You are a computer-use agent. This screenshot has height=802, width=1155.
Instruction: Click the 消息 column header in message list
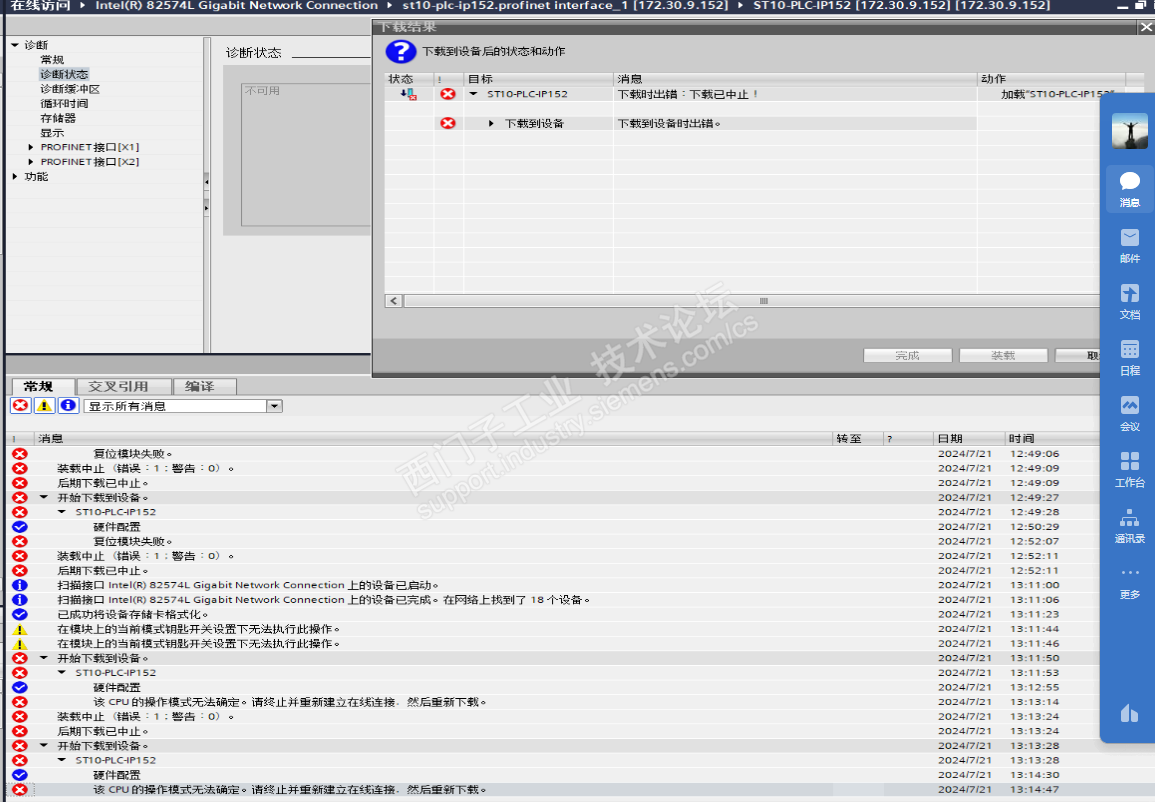click(x=433, y=439)
